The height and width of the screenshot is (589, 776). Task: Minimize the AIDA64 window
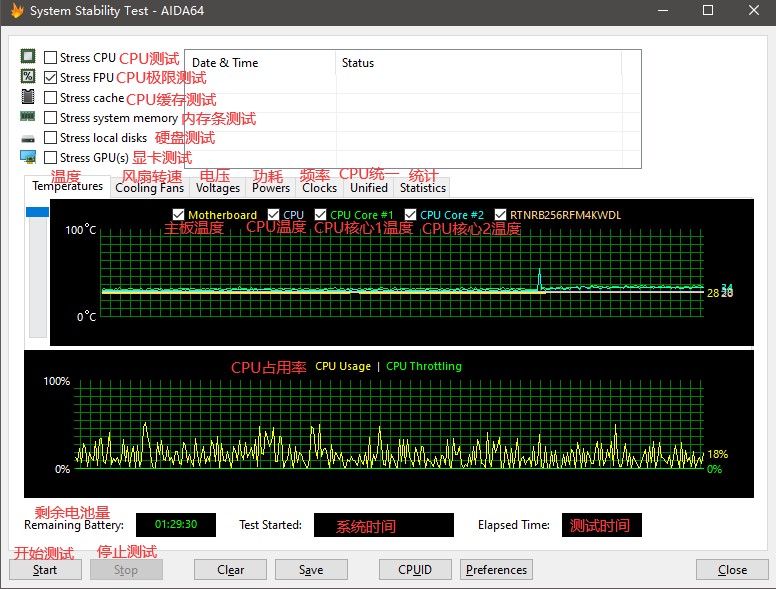tap(663, 10)
